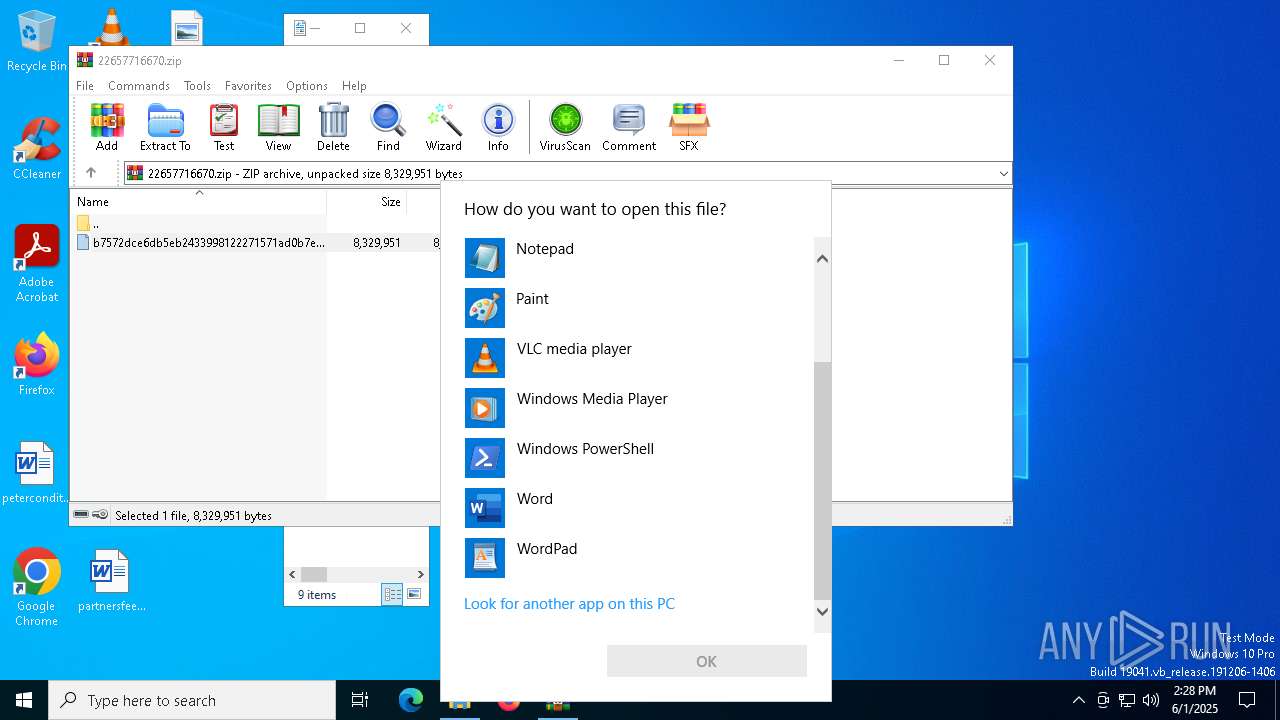Click the volume icon in system tray
Image resolution: width=1280 pixels, height=720 pixels.
[x=1151, y=700]
